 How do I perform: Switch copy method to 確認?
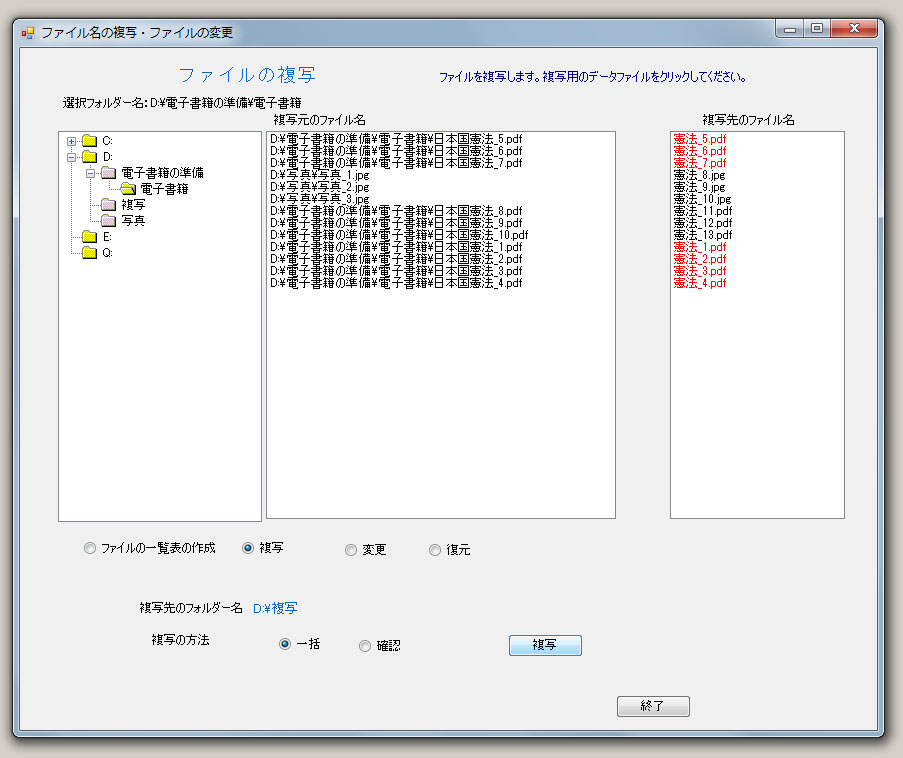365,646
